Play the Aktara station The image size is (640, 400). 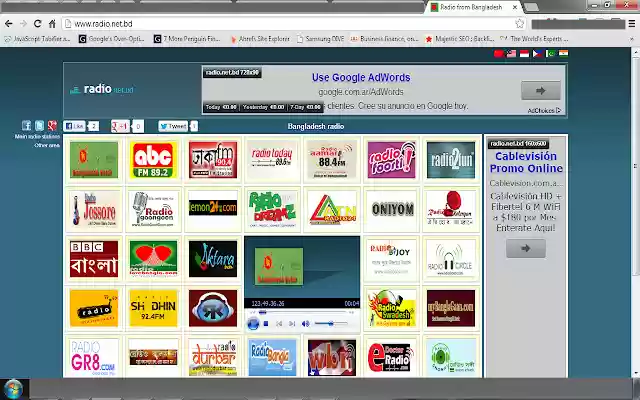click(x=213, y=259)
